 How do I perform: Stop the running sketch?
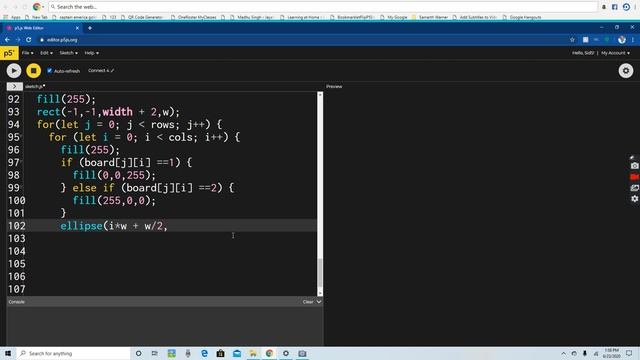[x=33, y=71]
